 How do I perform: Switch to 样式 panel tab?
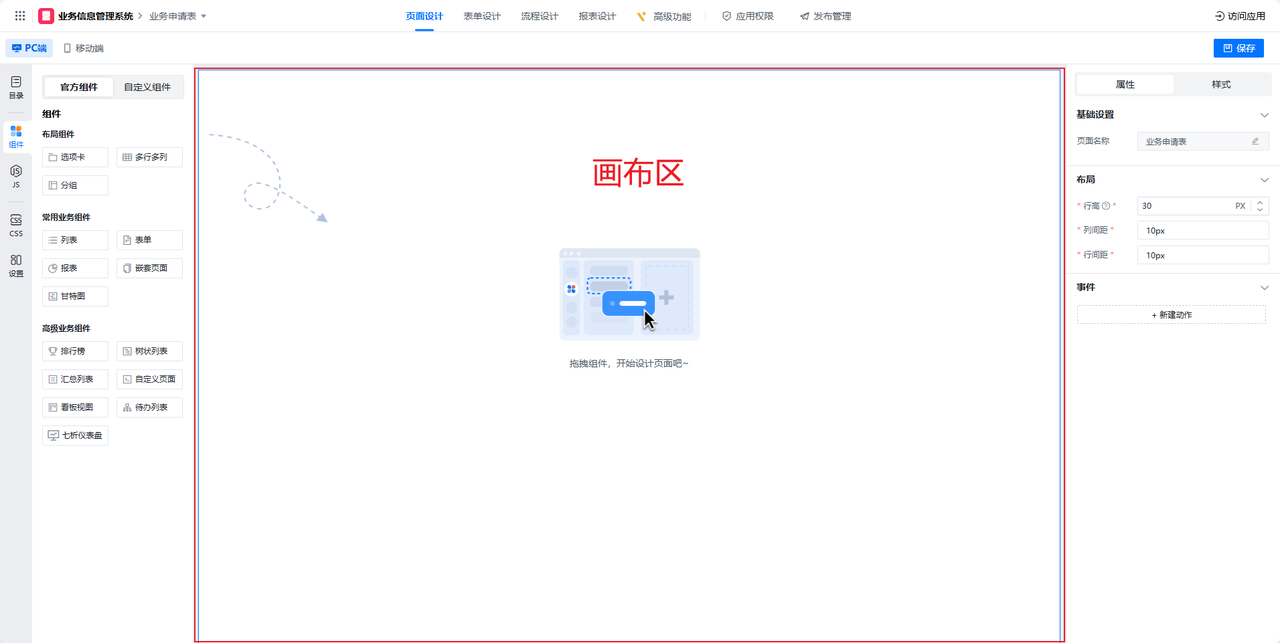(1221, 85)
